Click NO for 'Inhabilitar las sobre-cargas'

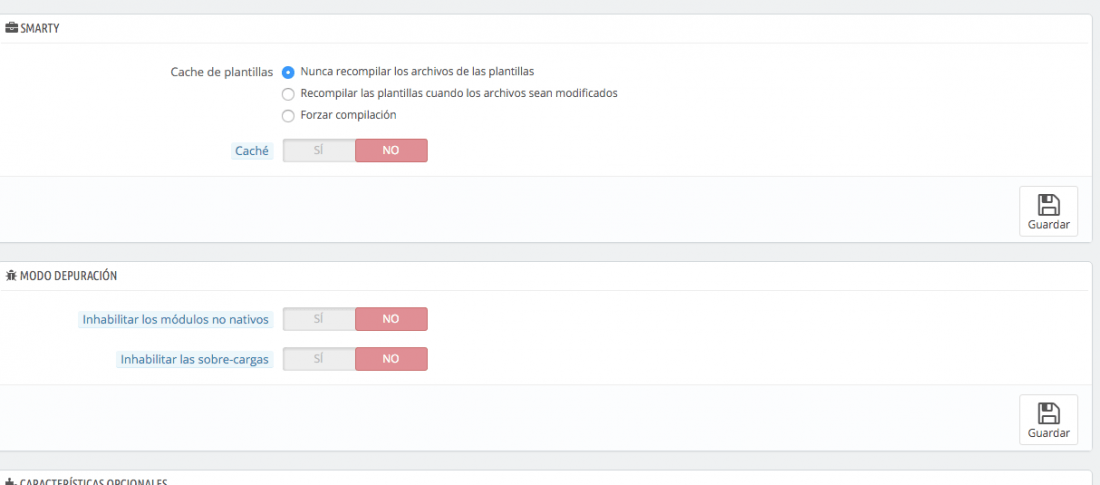391,359
